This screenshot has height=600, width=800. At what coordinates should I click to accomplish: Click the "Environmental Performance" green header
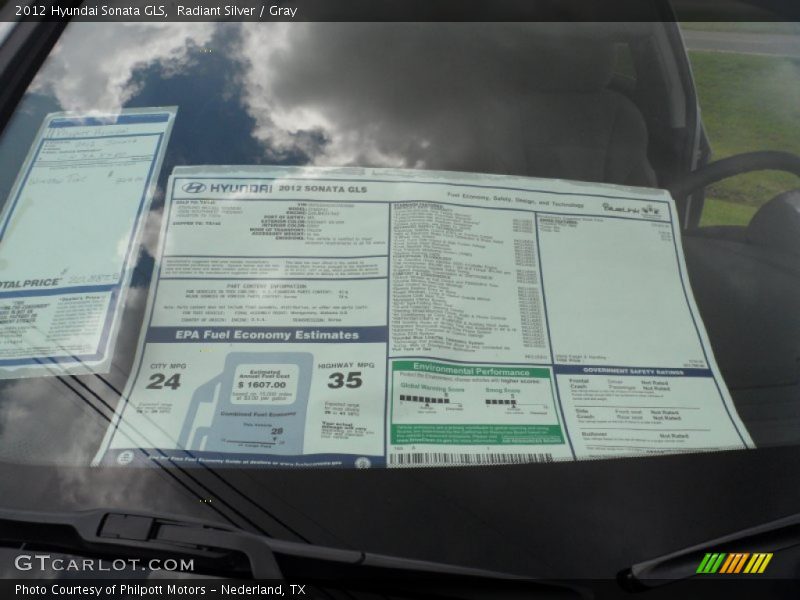[x=470, y=370]
